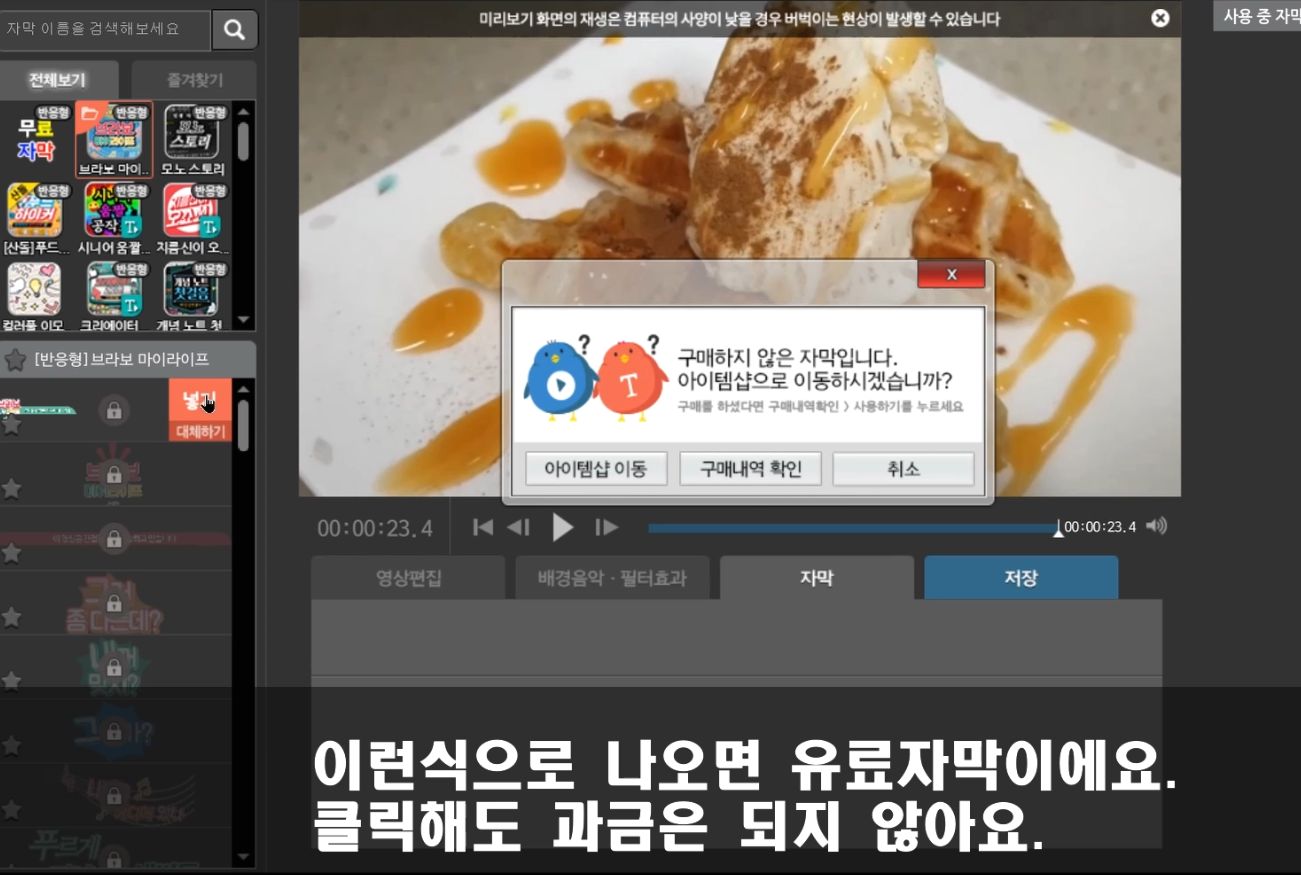The image size is (1301, 875).
Task: Open the 사용 중 자막 panel tab
Action: [x=1257, y=16]
